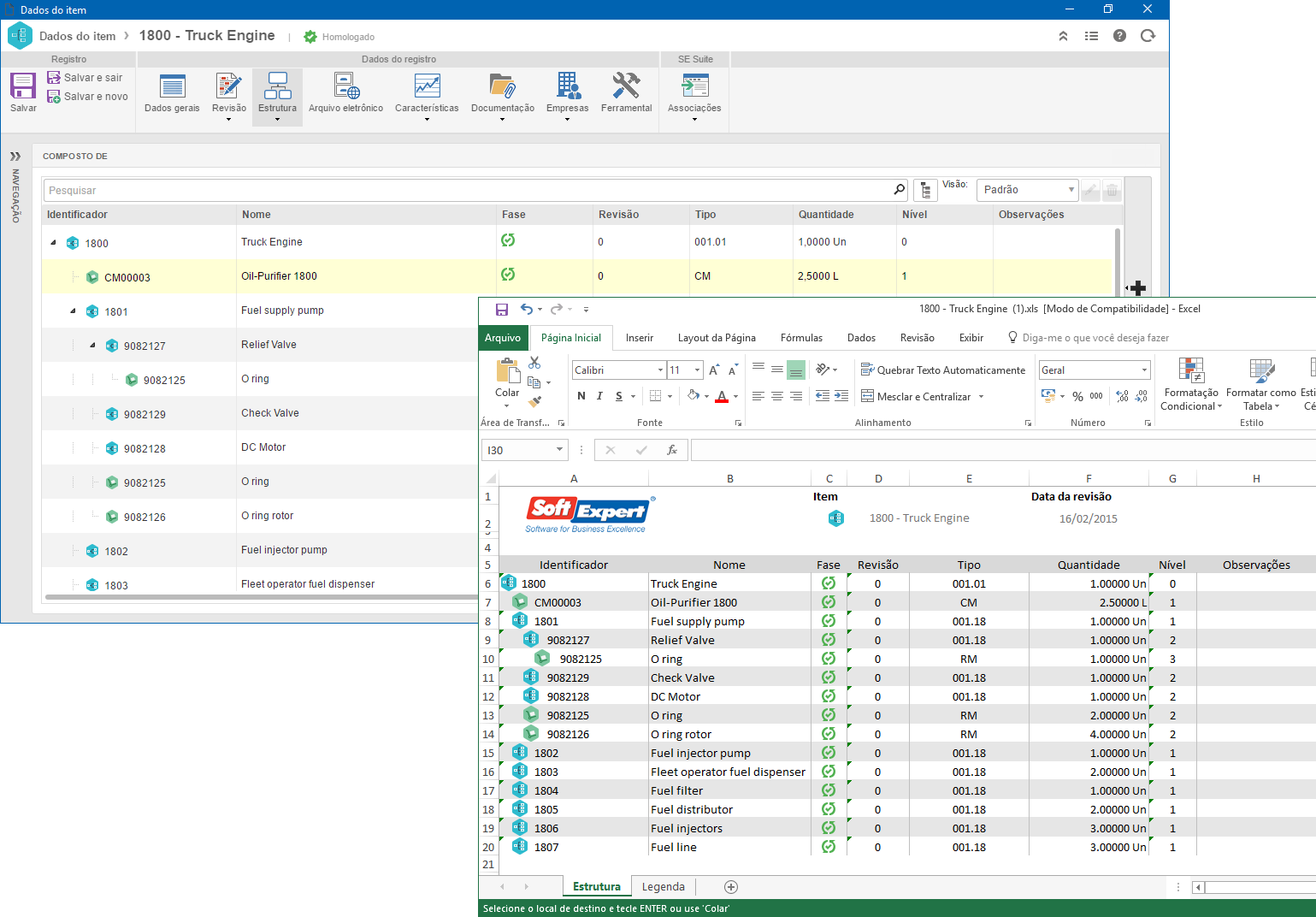Click the font color A swatch
This screenshot has height=917, width=1316.
coord(722,396)
